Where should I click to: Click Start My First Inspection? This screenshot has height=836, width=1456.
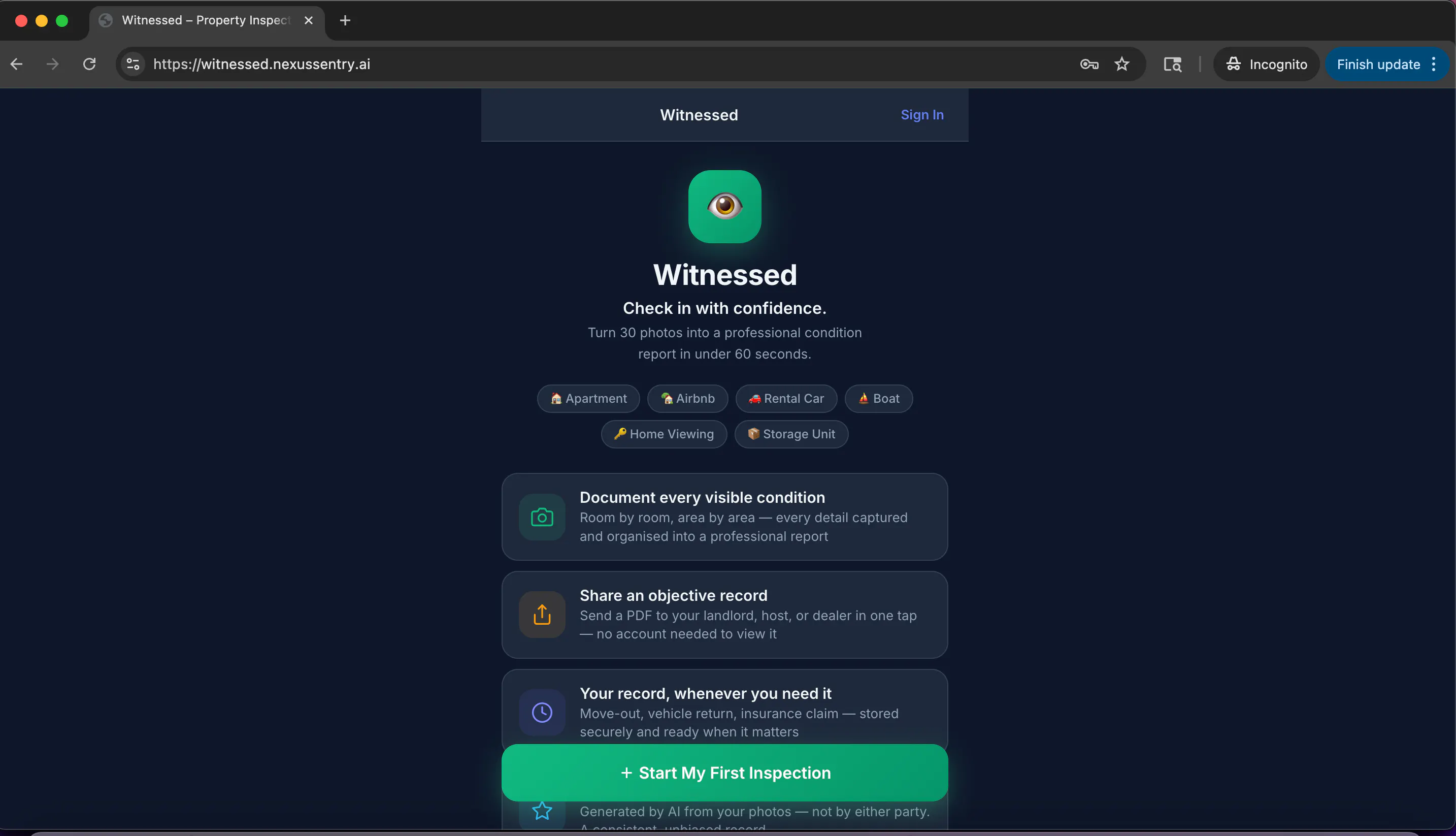coord(724,773)
